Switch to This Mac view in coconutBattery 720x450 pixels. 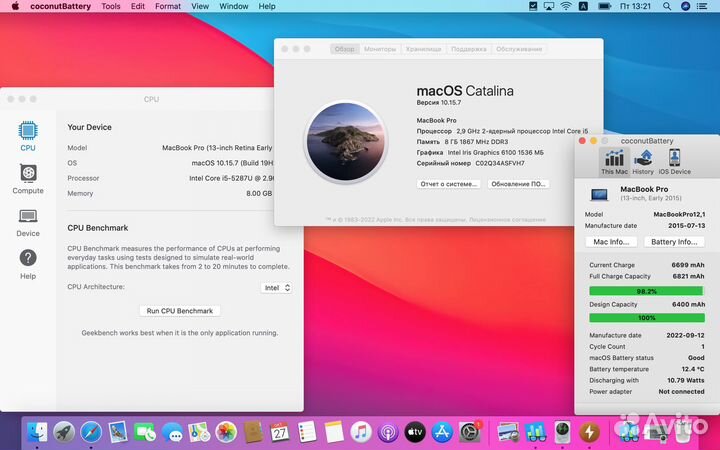[x=614, y=162]
